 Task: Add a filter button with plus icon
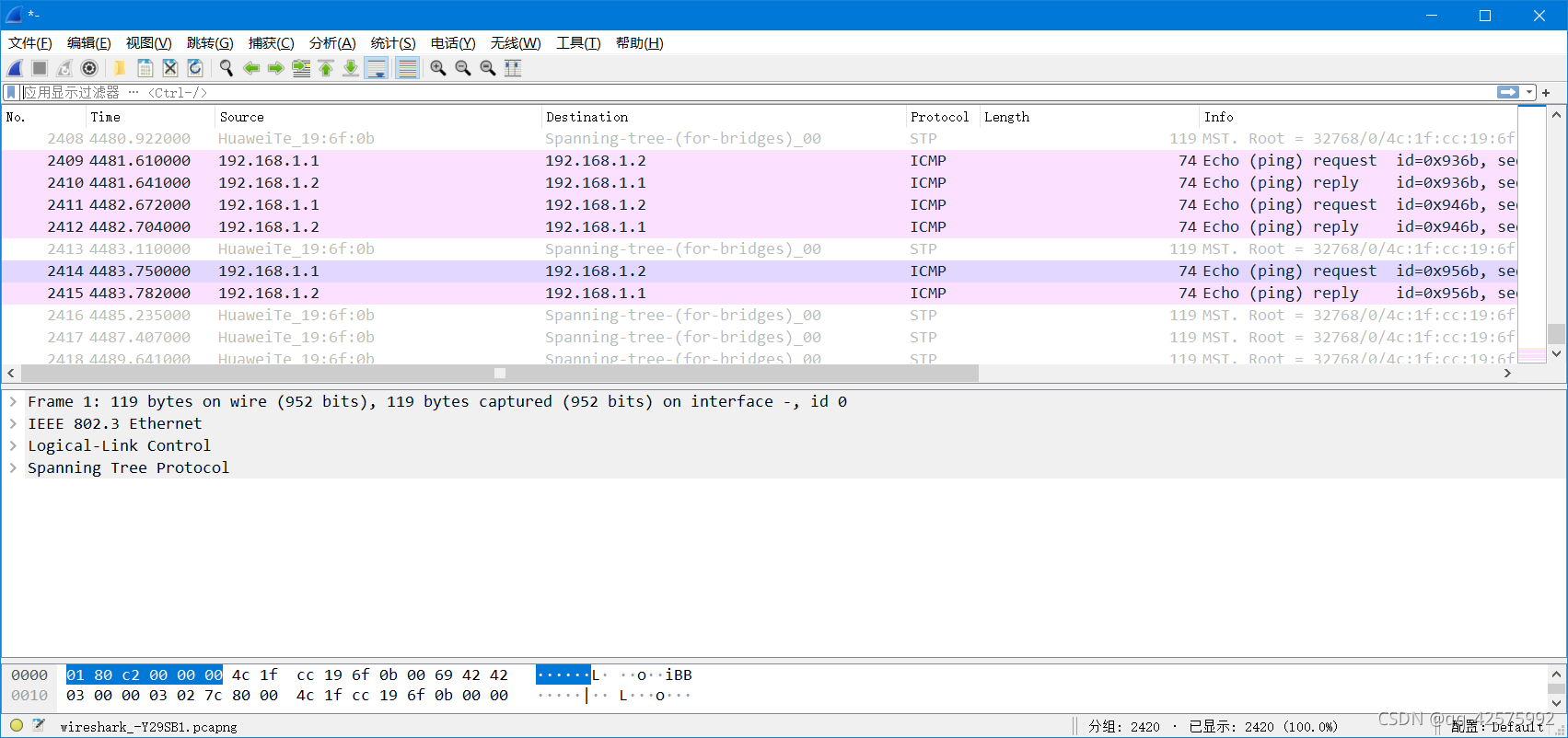(x=1547, y=92)
